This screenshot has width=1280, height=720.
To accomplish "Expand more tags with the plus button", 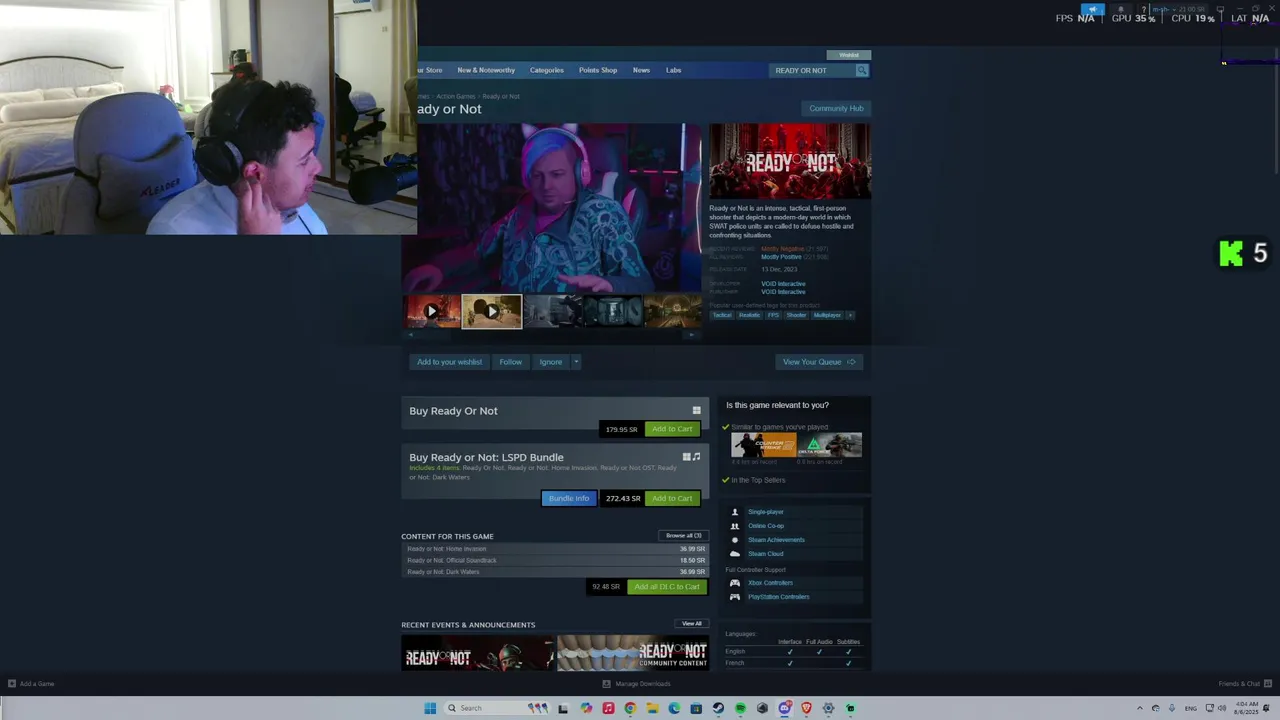I will (x=850, y=315).
